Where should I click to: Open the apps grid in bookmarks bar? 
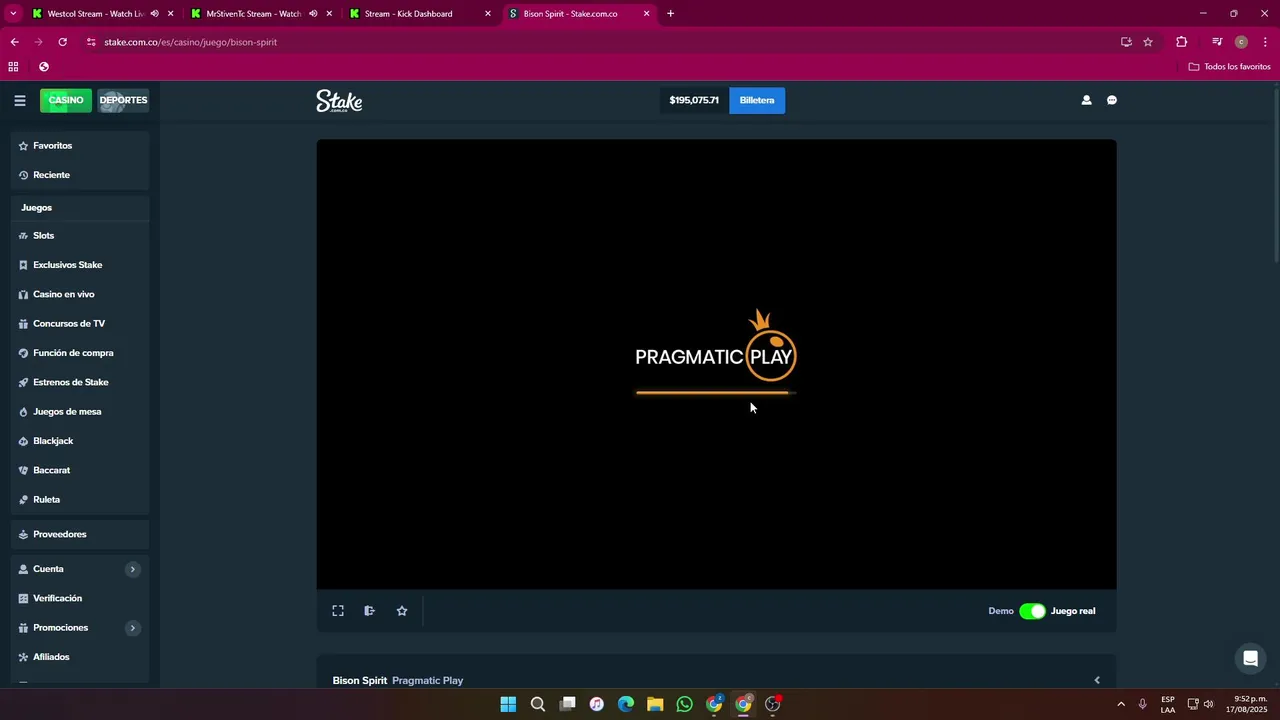tap(13, 67)
